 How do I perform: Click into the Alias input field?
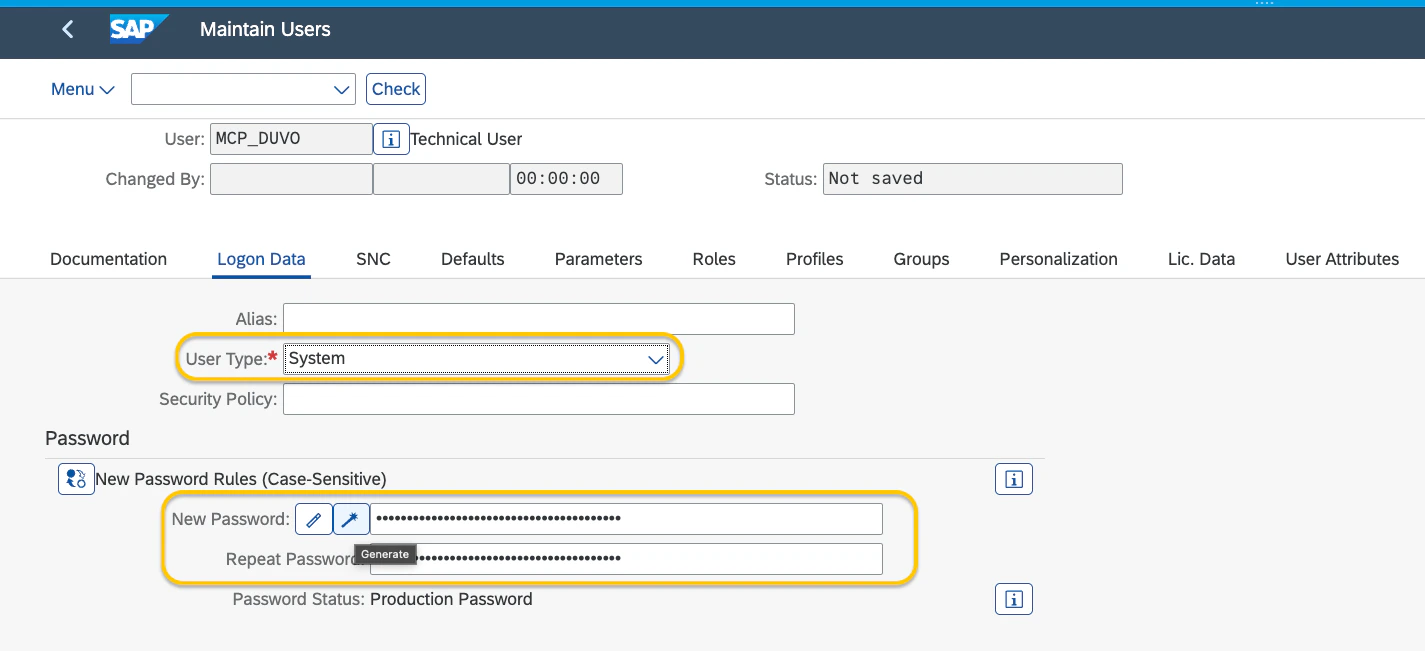[539, 319]
